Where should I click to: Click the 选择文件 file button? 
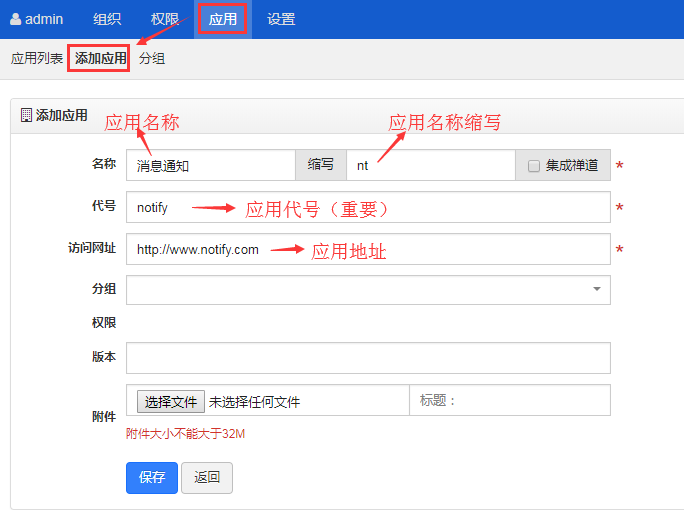[x=171, y=402]
